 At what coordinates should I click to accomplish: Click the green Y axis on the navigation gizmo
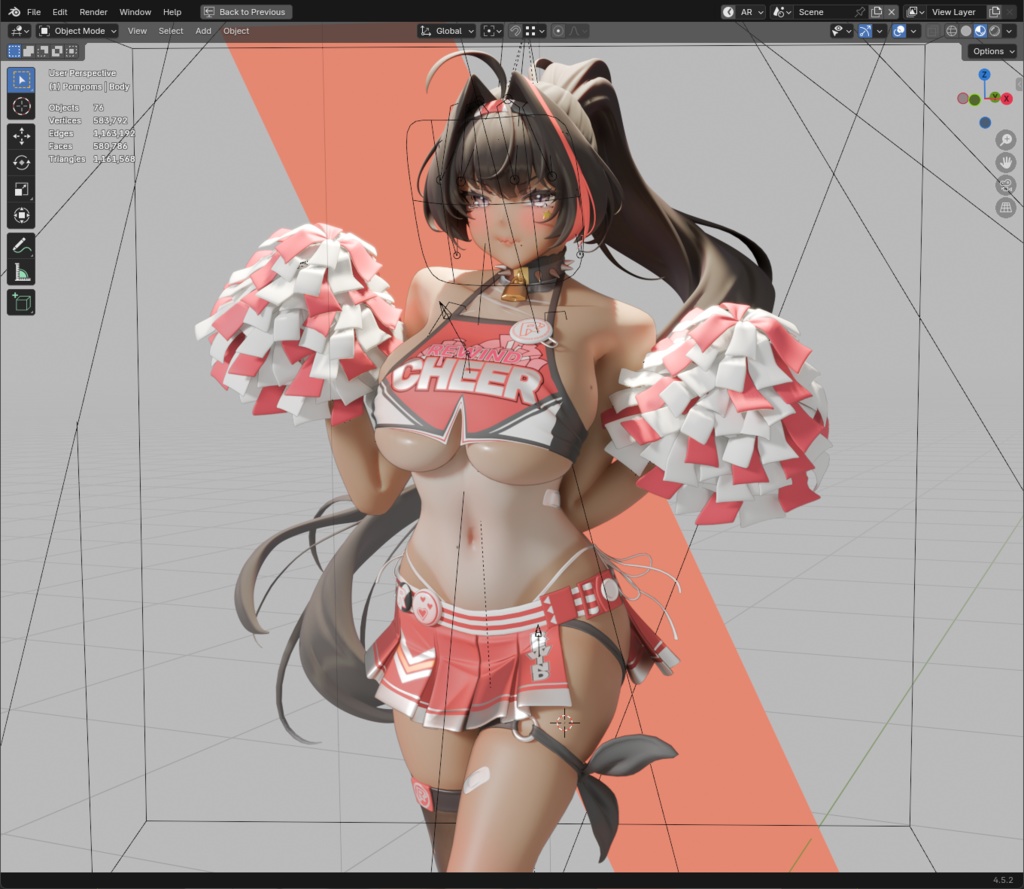point(995,96)
